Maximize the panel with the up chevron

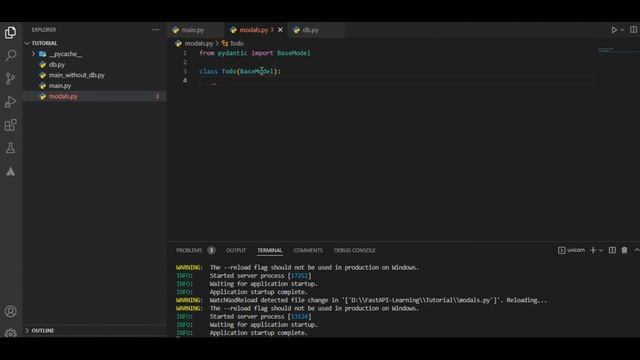[x=637, y=250]
